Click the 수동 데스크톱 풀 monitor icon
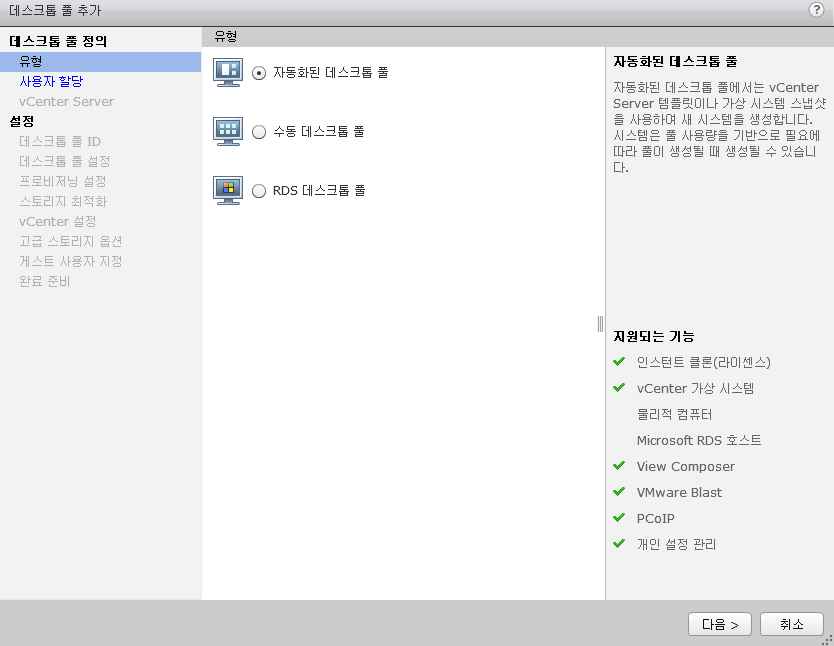The height and width of the screenshot is (646, 834). pyautogui.click(x=228, y=131)
